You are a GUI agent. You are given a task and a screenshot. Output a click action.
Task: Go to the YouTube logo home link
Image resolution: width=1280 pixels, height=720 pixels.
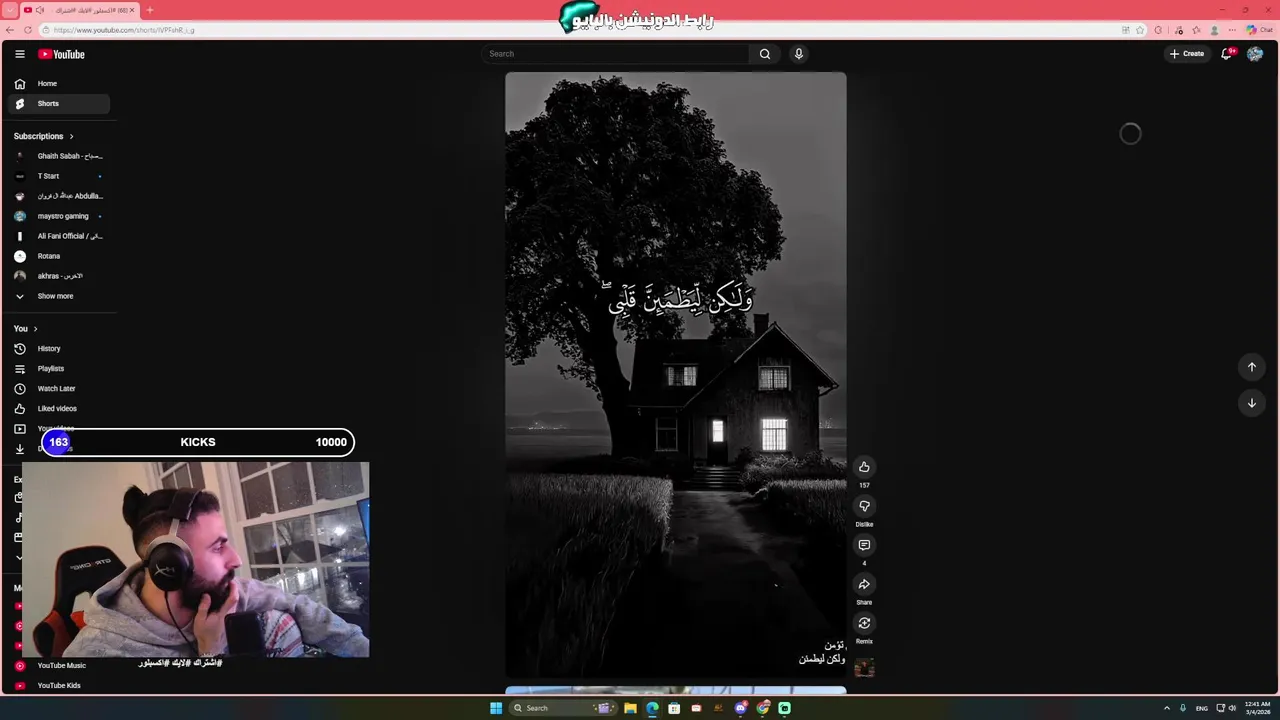[x=61, y=54]
